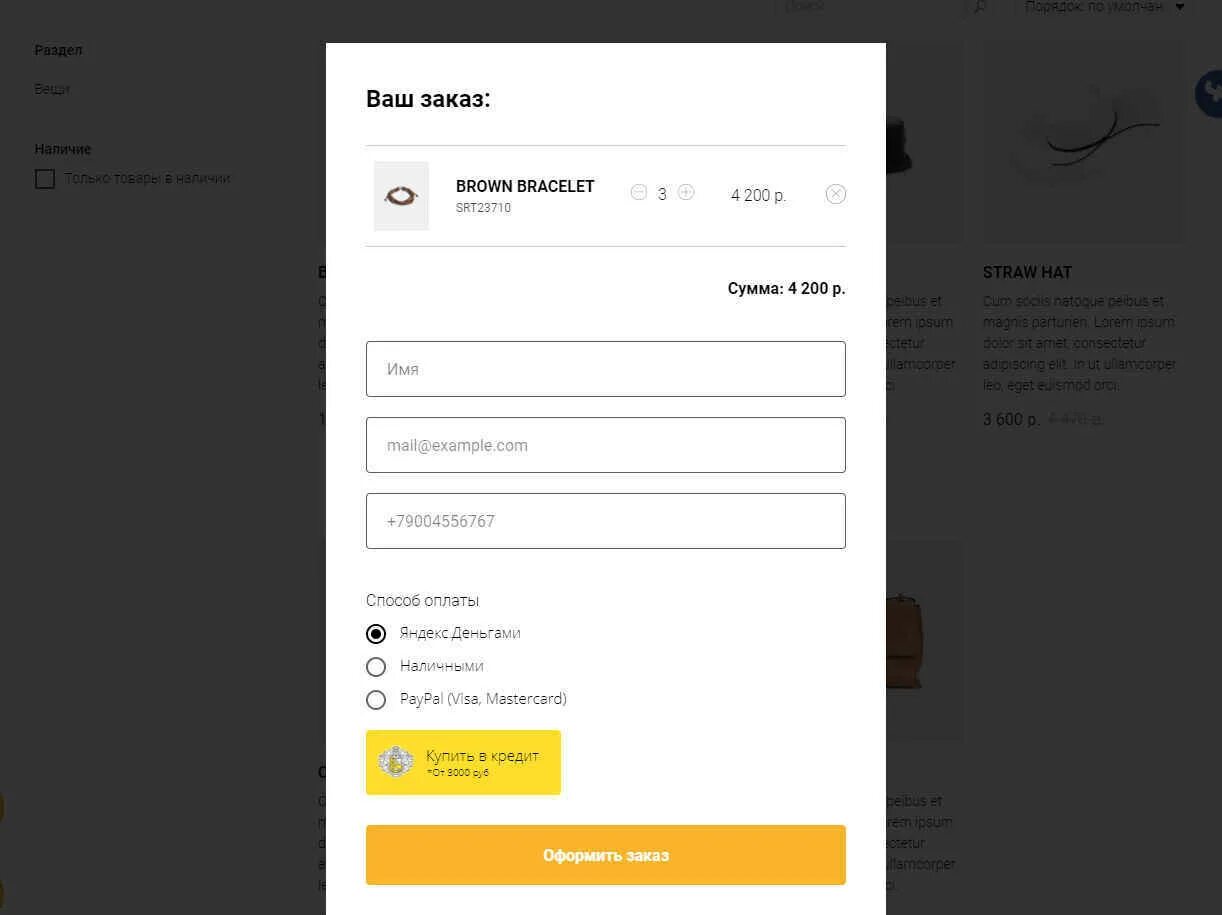
Task: Open the Порядок sorting dropdown
Action: pos(1104,7)
